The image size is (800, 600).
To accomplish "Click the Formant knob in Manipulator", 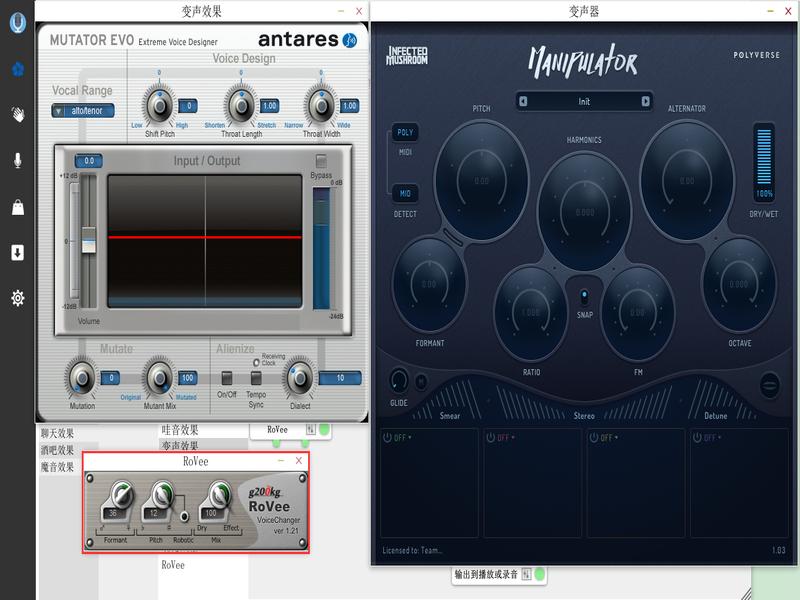I will click(x=429, y=284).
